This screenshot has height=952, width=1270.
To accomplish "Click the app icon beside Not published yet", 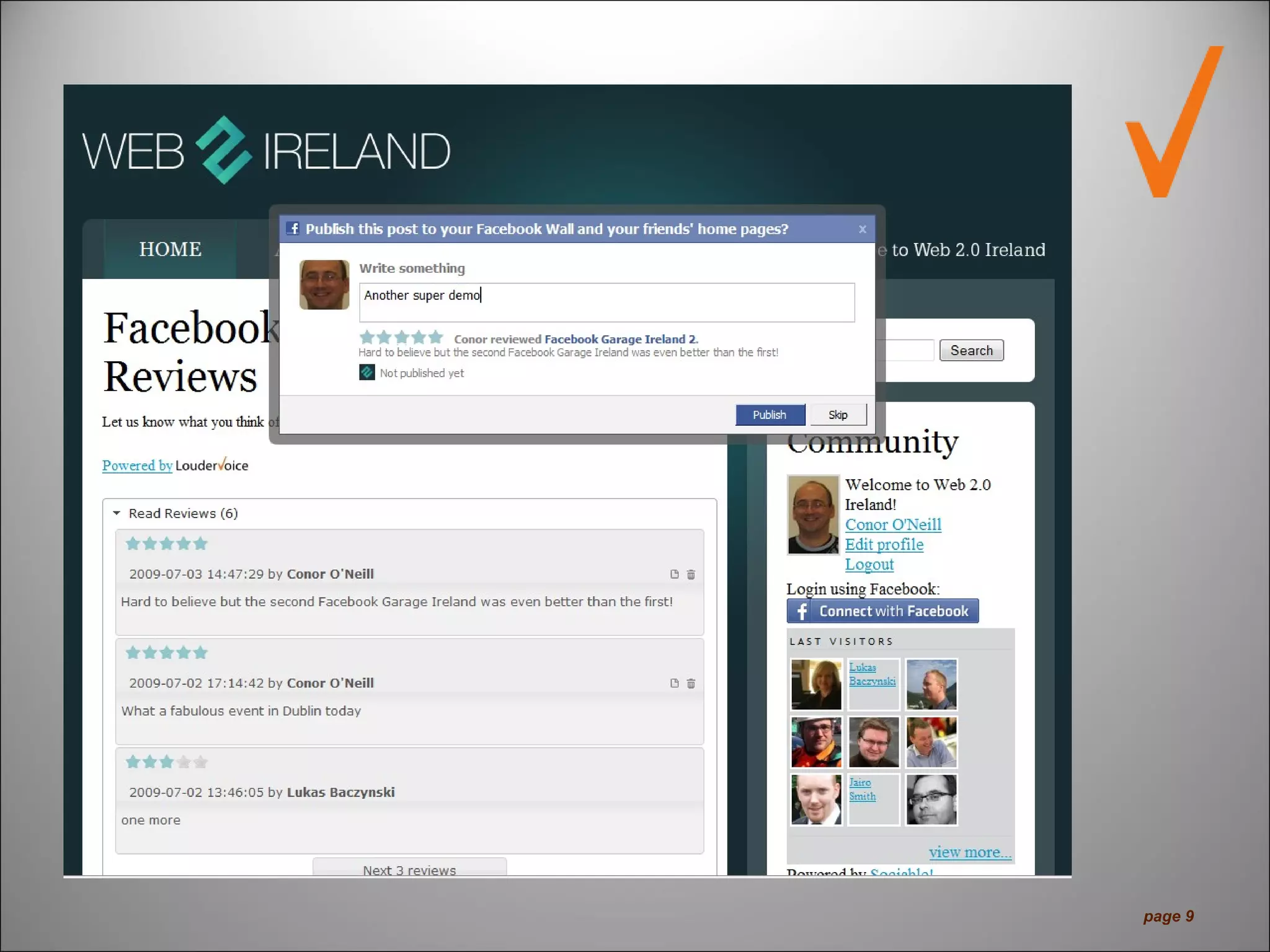I will click(367, 372).
